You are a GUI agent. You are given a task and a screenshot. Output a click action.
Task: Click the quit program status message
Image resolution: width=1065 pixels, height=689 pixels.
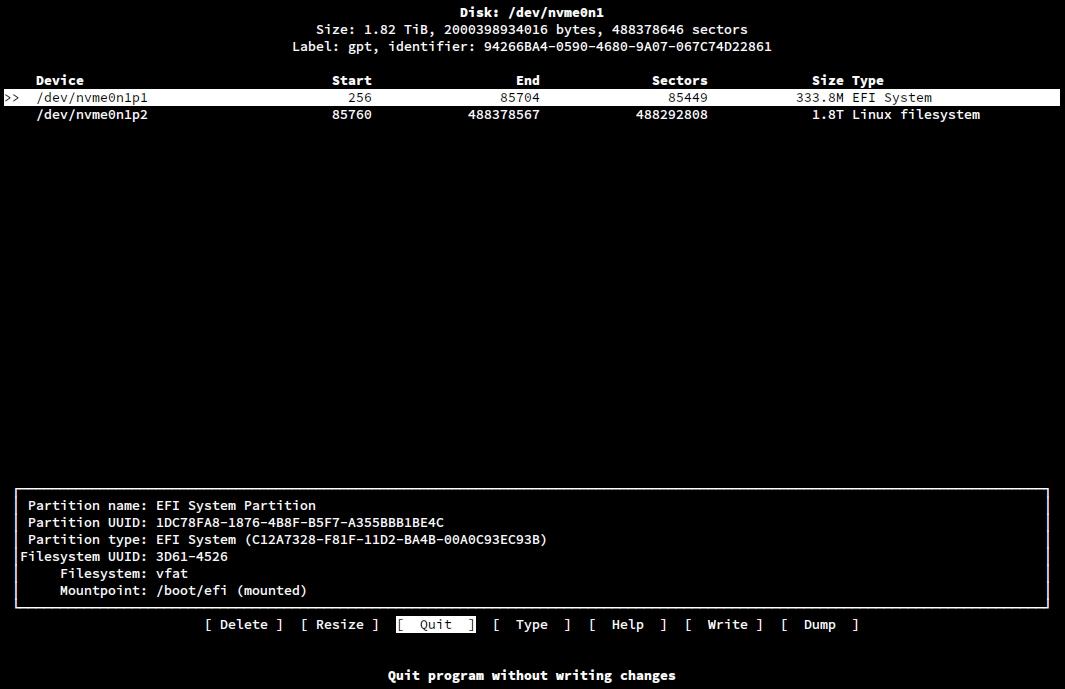pos(531,675)
